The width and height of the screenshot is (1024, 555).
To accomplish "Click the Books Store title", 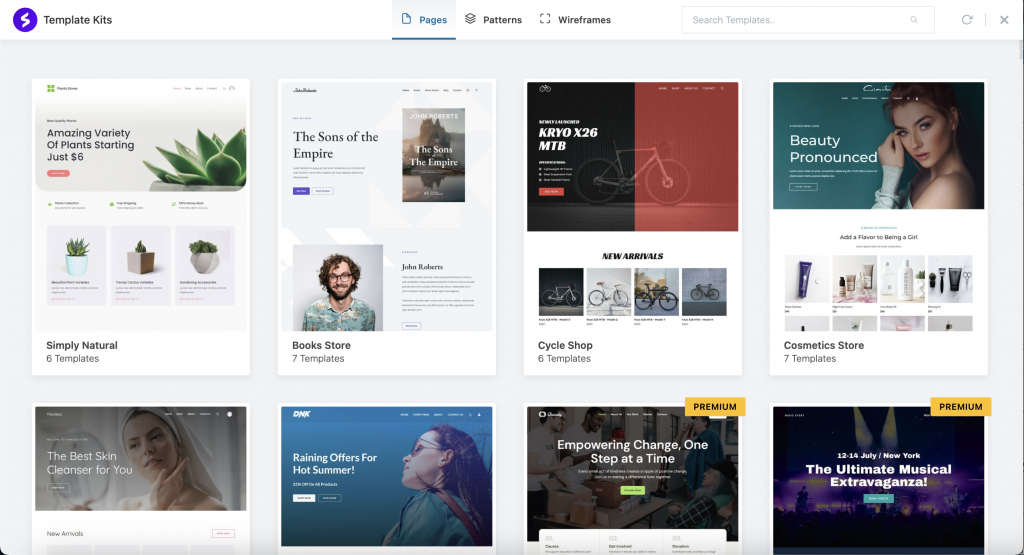I will tap(321, 345).
